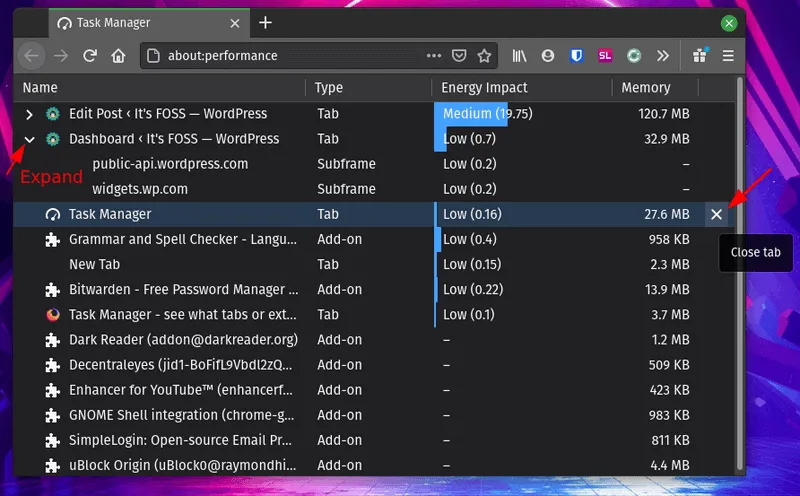The image size is (800, 496).
Task: Open a new browser tab
Action: (x=265, y=22)
